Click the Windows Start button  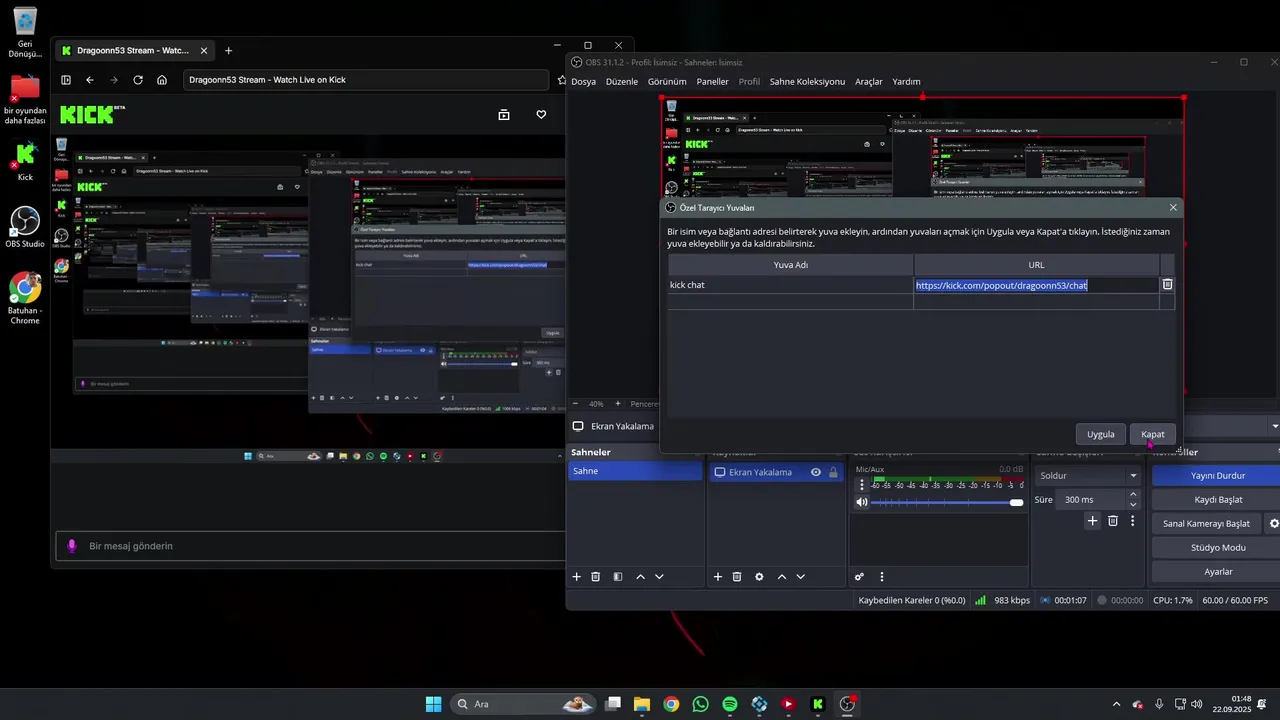(433, 704)
